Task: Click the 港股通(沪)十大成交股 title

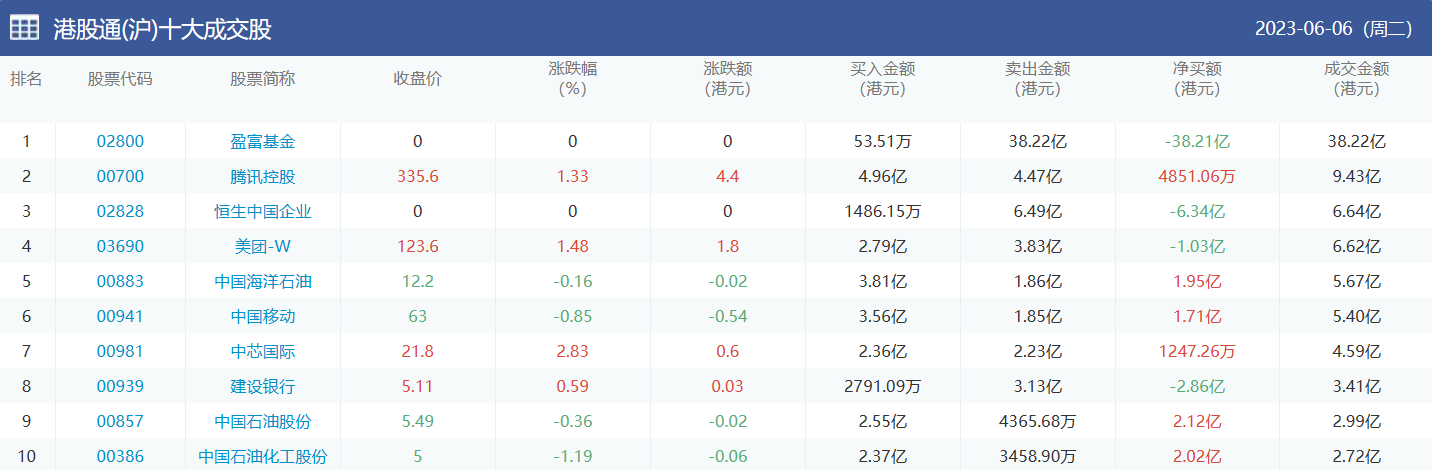Action: 162,29
